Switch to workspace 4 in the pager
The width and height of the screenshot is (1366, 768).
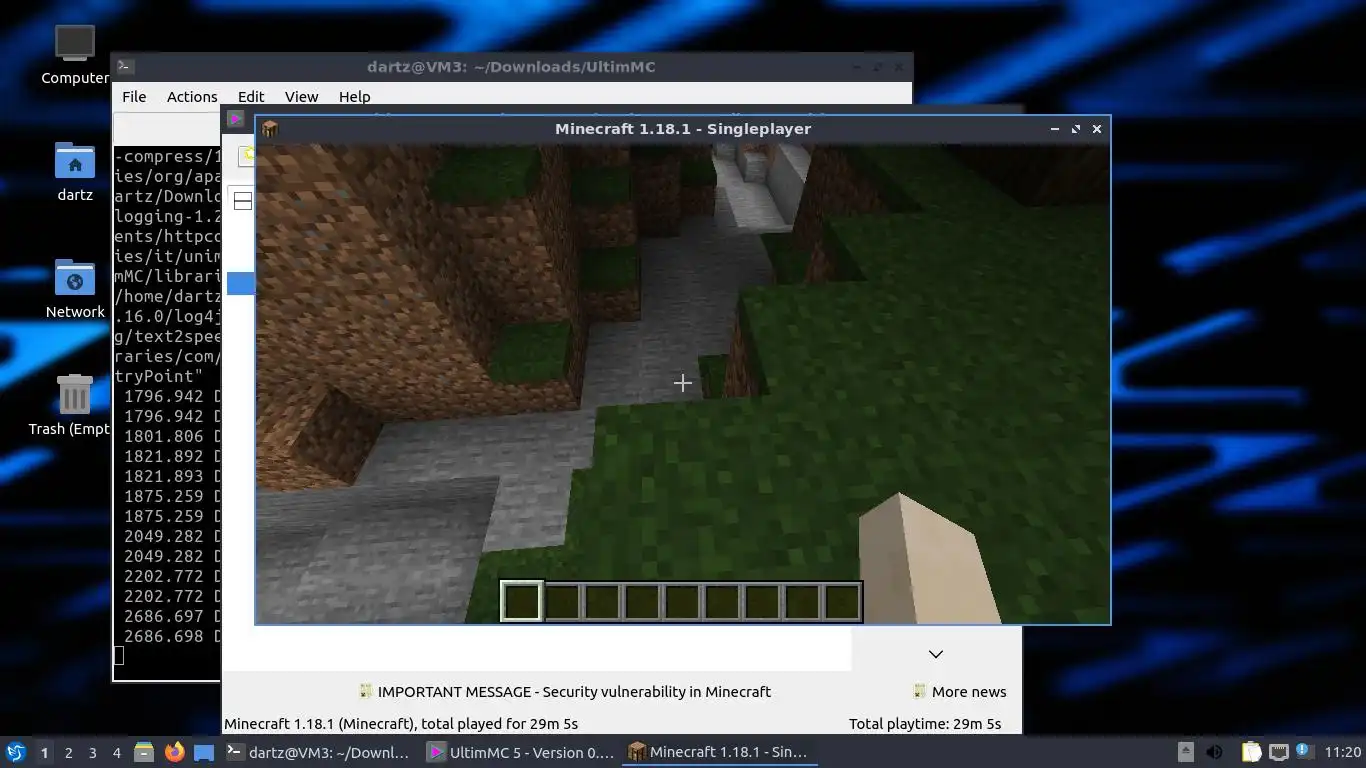(x=116, y=753)
